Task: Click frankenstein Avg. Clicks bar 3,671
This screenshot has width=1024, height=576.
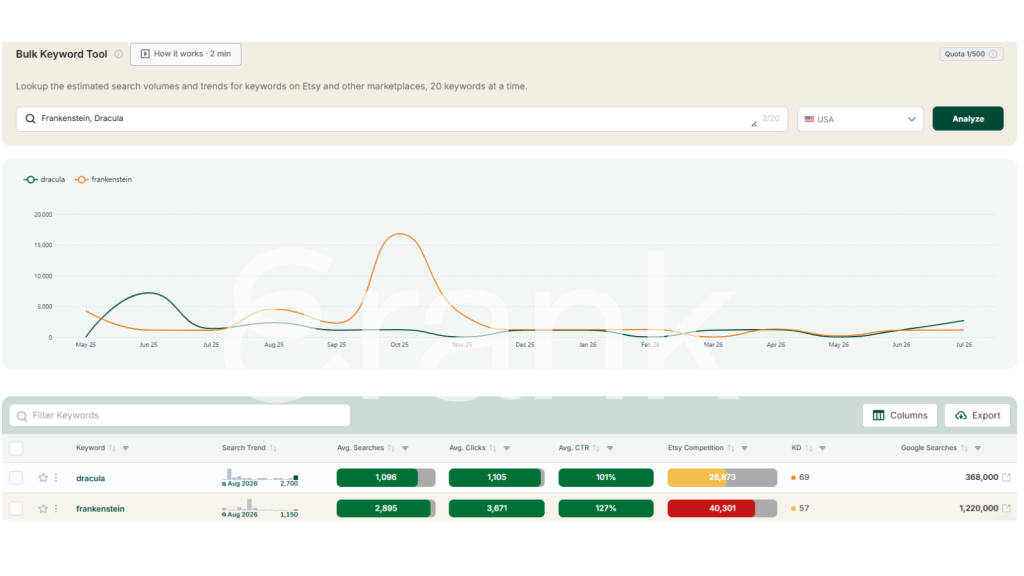Action: pos(496,508)
